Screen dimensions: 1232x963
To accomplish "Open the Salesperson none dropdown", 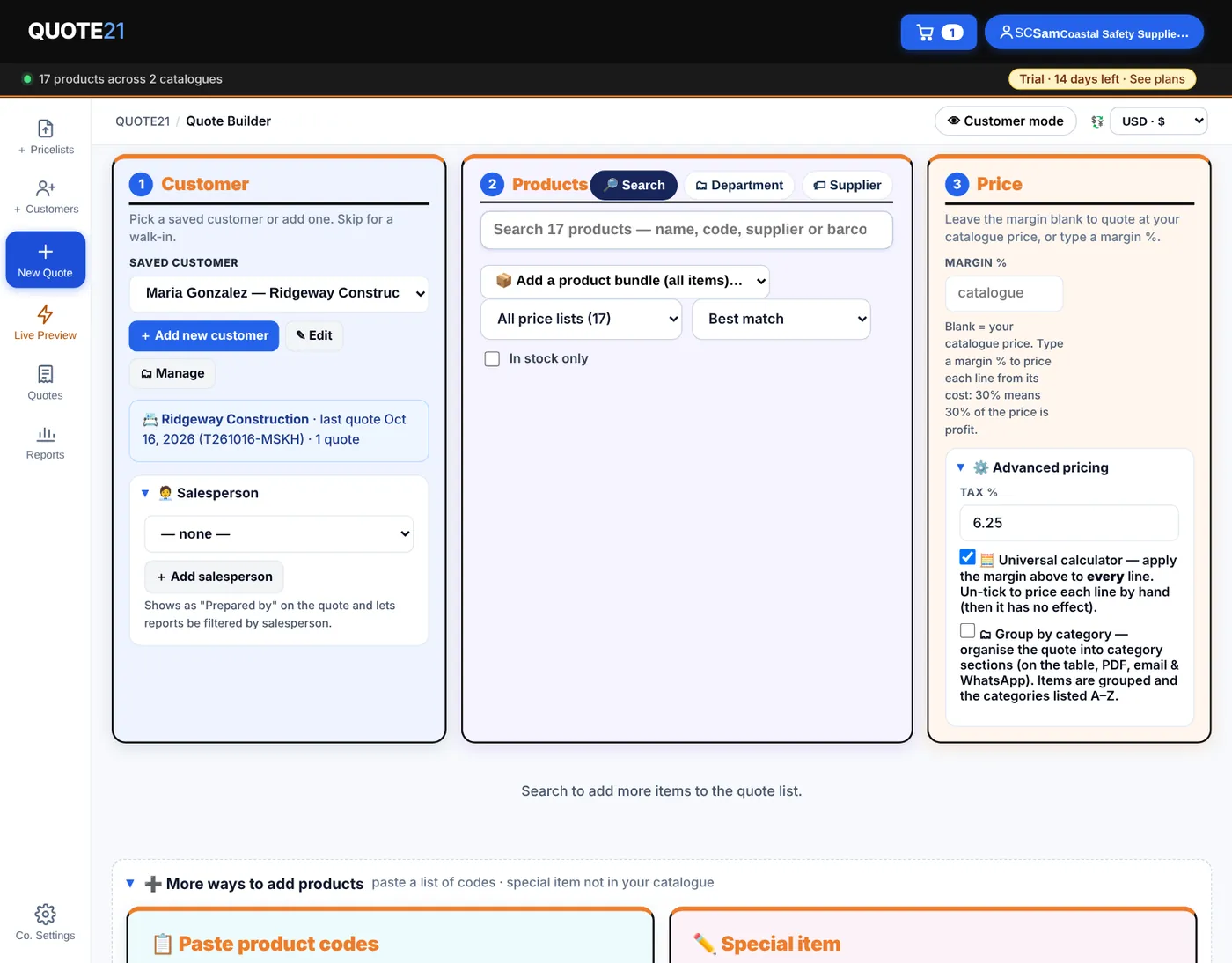I will point(279,534).
